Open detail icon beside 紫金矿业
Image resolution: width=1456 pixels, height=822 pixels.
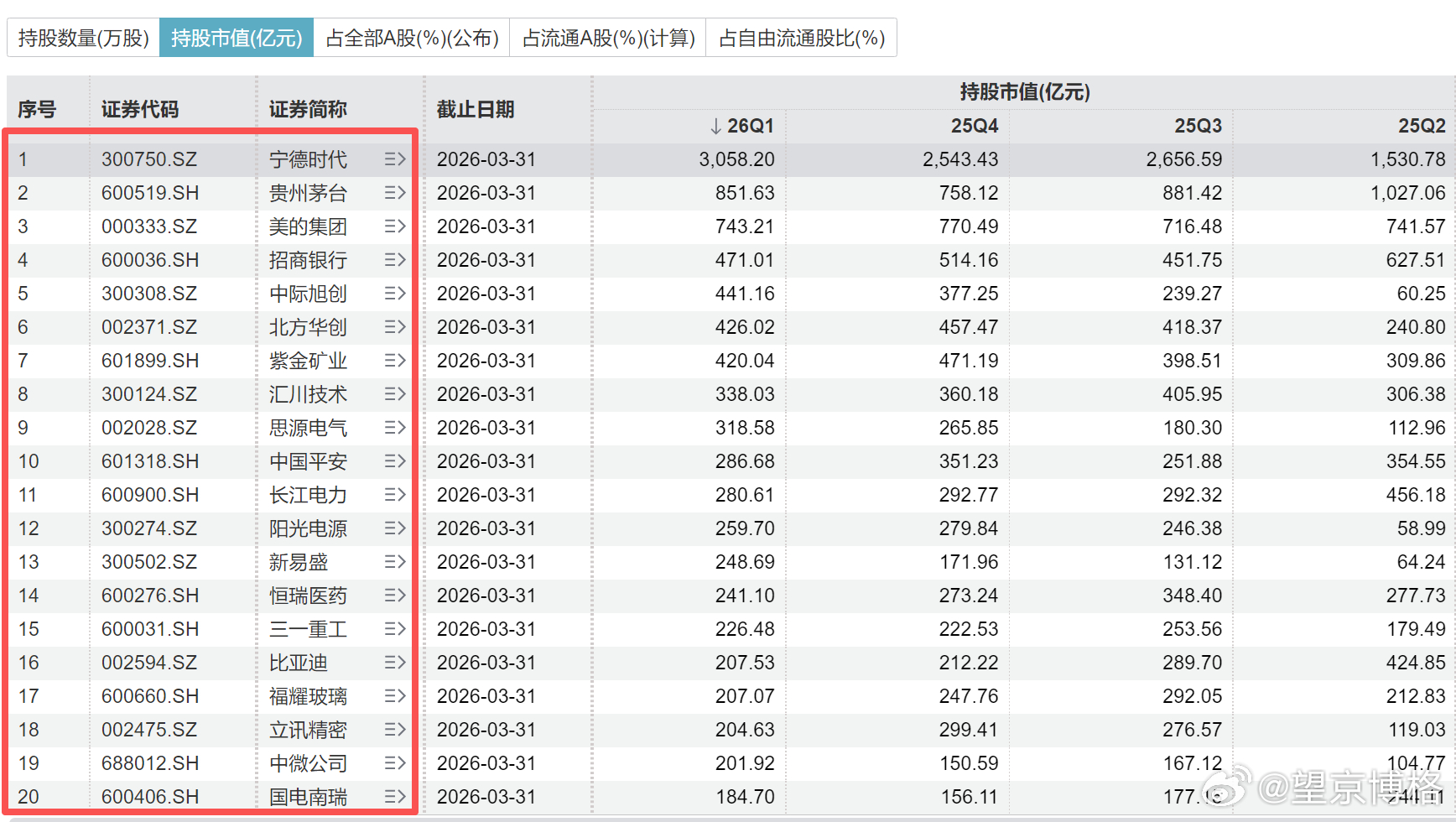395,361
